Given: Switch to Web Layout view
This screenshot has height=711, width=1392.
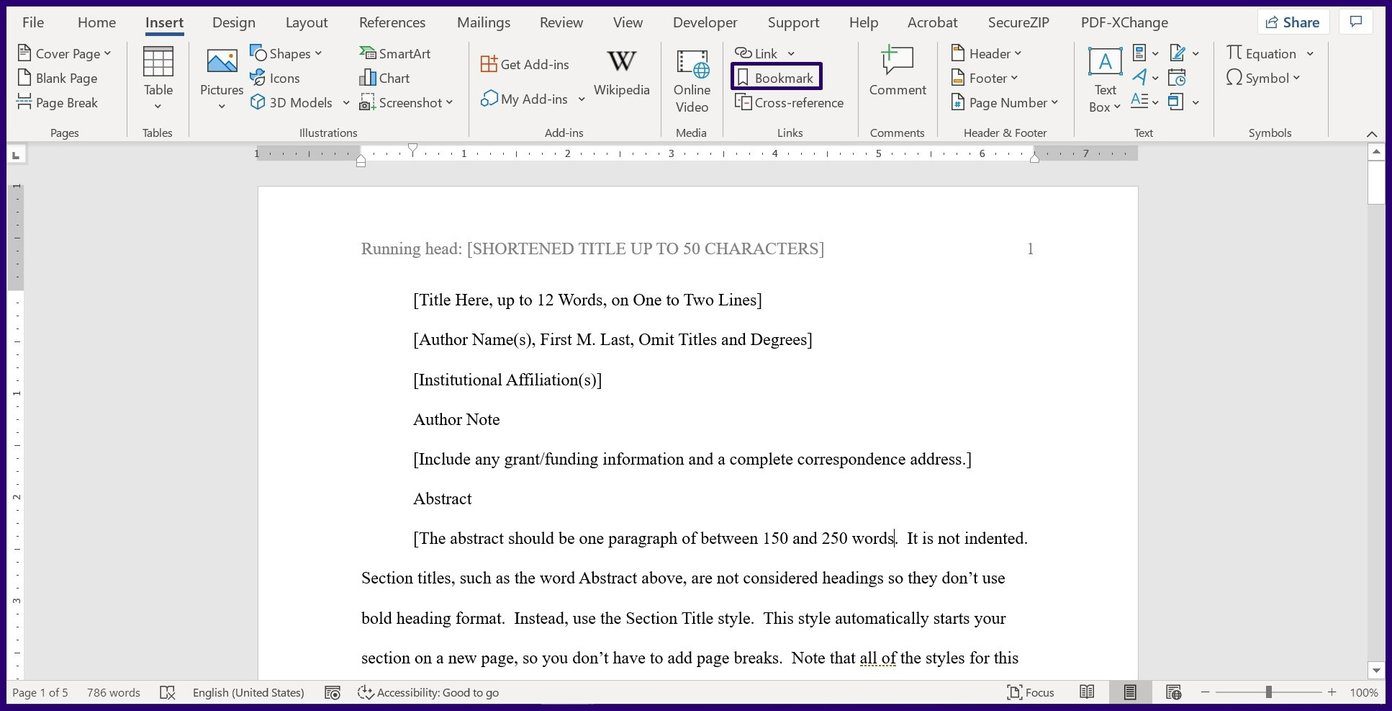Looking at the screenshot, I should [1174, 692].
